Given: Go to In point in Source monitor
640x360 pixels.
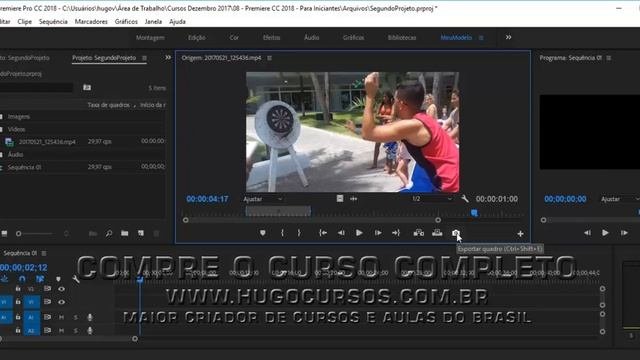Looking at the screenshot, I should pos(322,233).
